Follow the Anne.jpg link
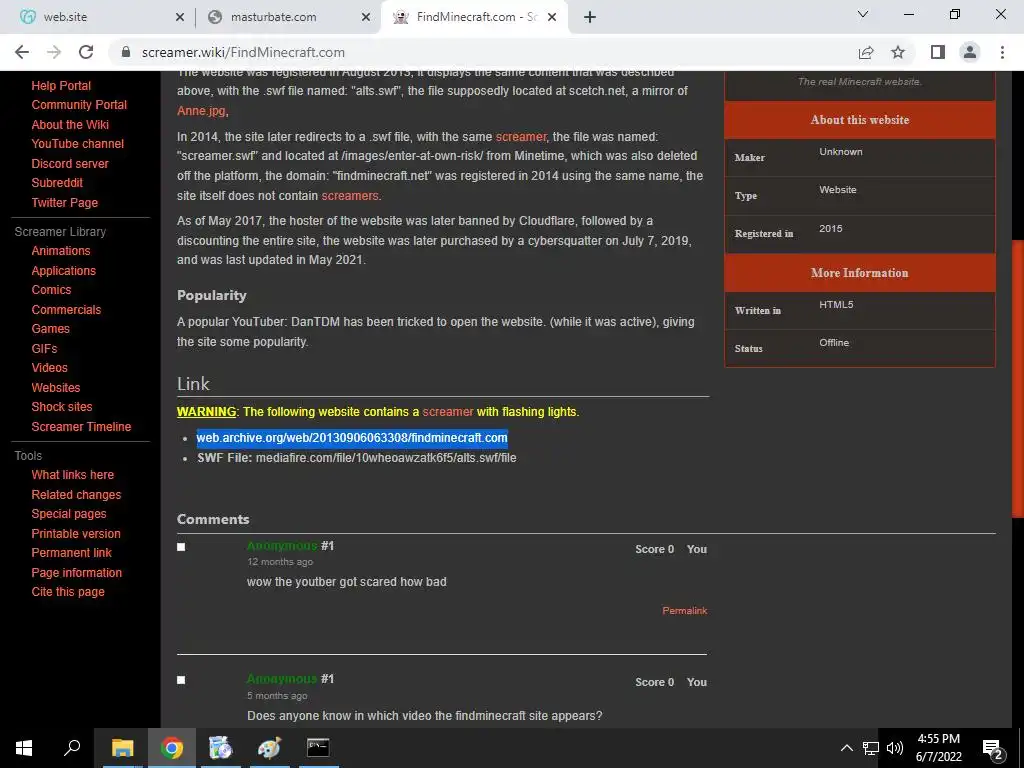The image size is (1024, 768). click(201, 110)
